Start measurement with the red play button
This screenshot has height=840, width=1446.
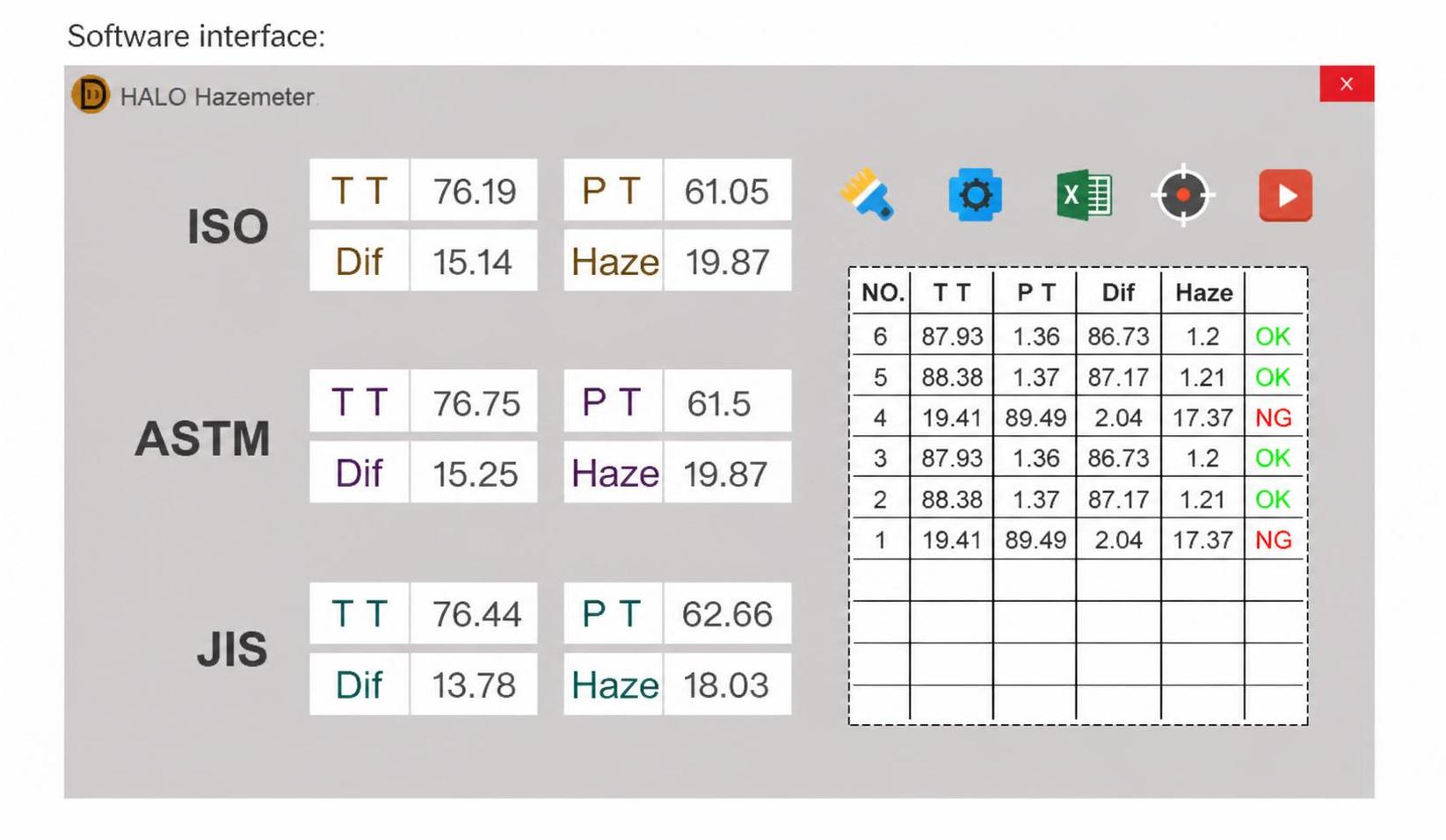pyautogui.click(x=1285, y=195)
